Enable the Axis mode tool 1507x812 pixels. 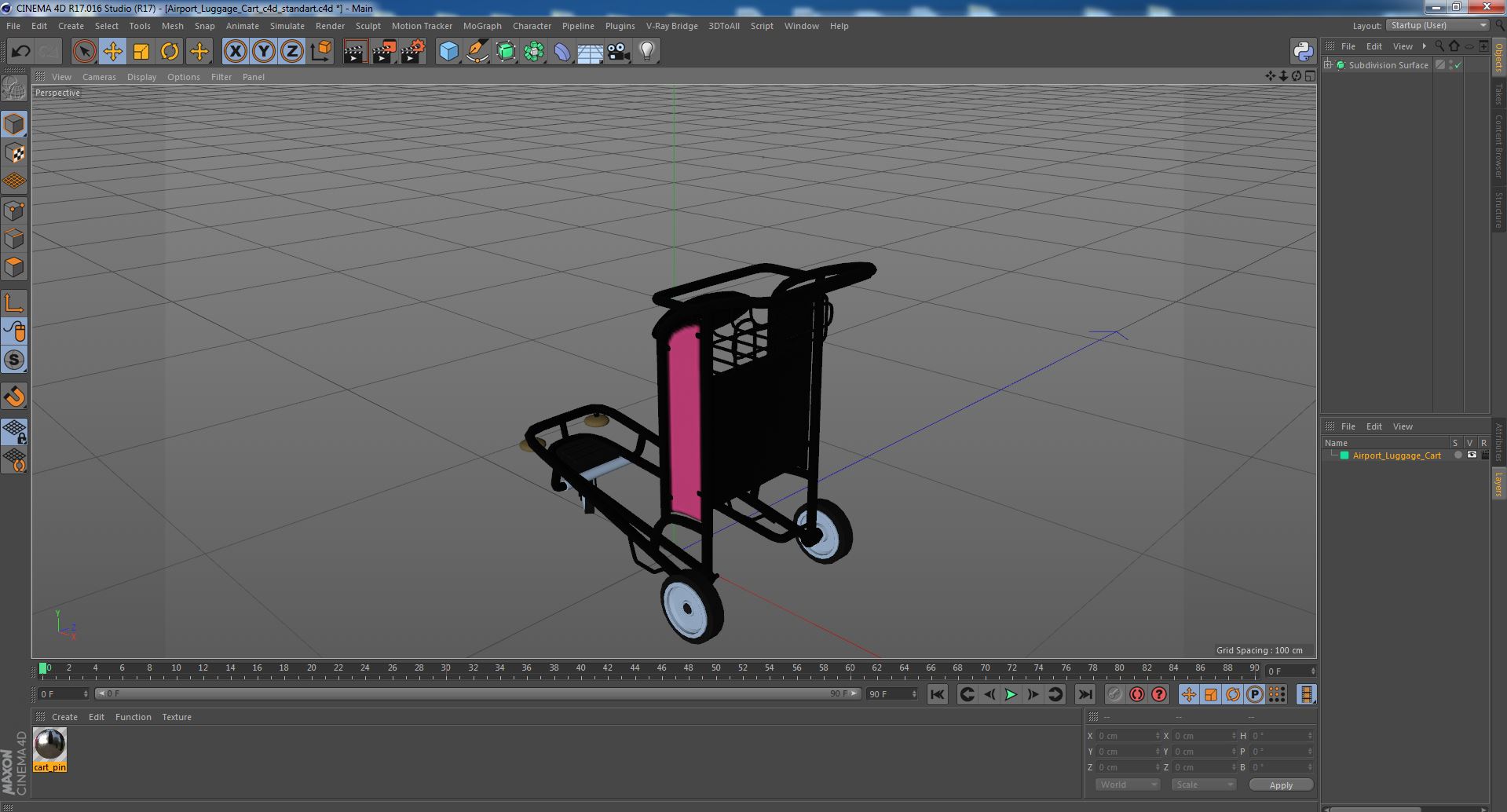click(14, 303)
